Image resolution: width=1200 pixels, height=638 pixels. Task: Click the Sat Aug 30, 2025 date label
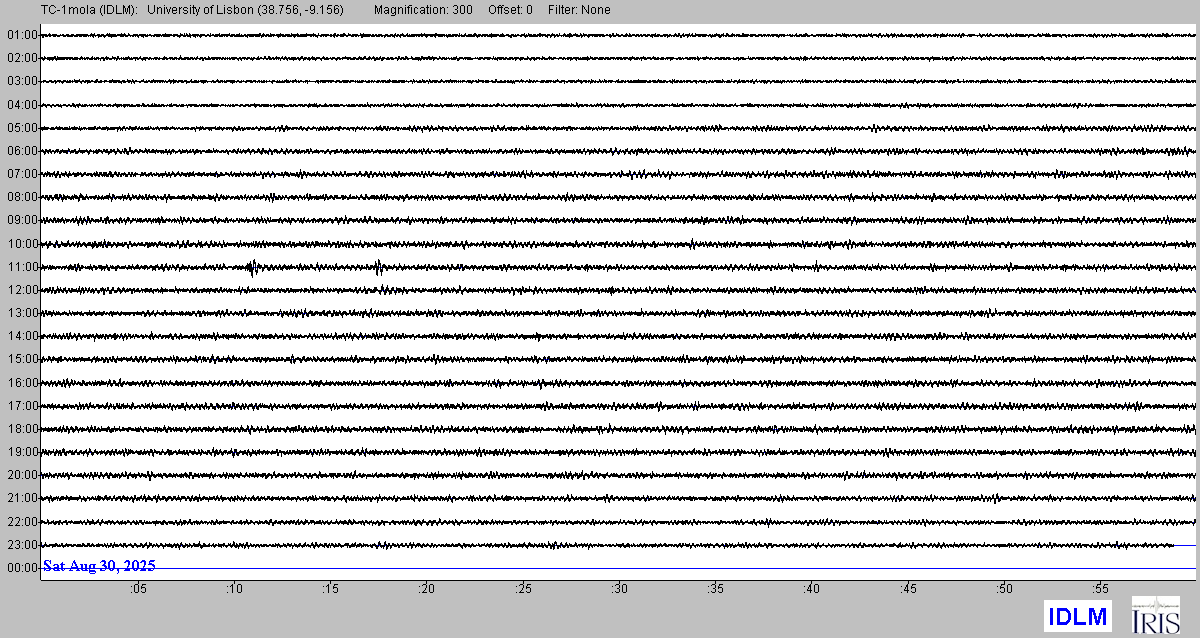(99, 566)
